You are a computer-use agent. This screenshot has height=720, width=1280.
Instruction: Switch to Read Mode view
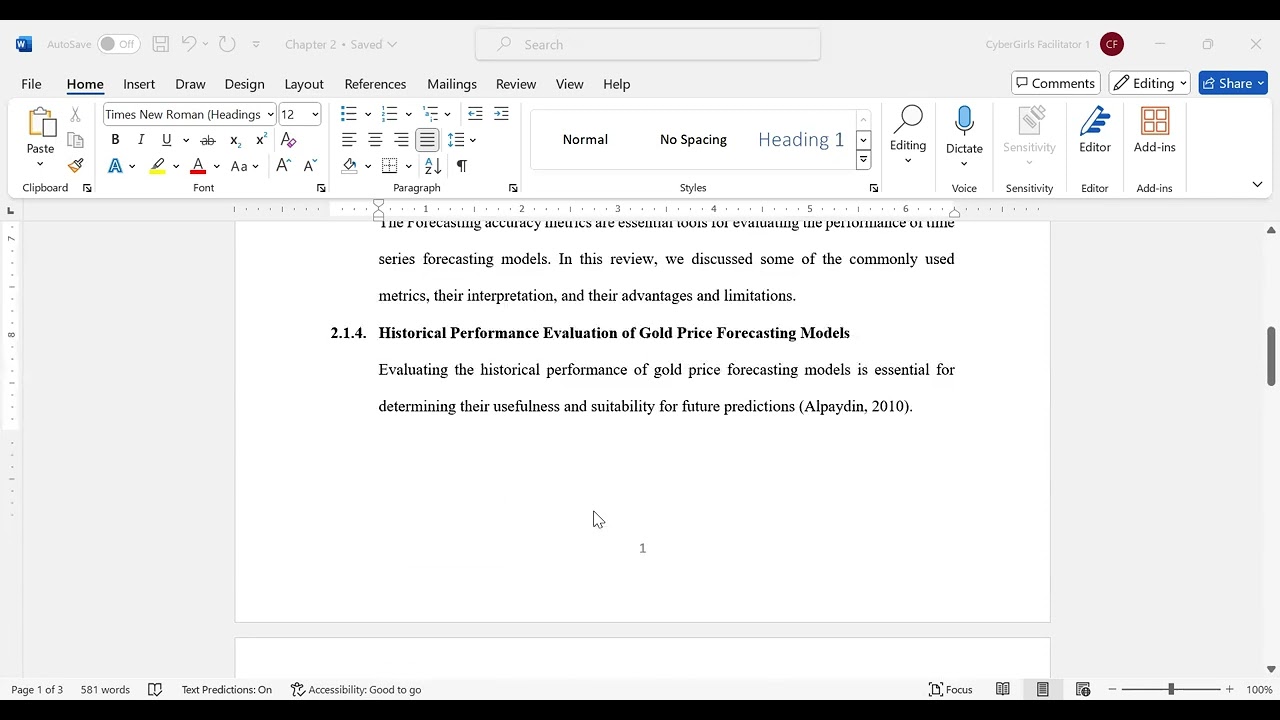(1003, 689)
